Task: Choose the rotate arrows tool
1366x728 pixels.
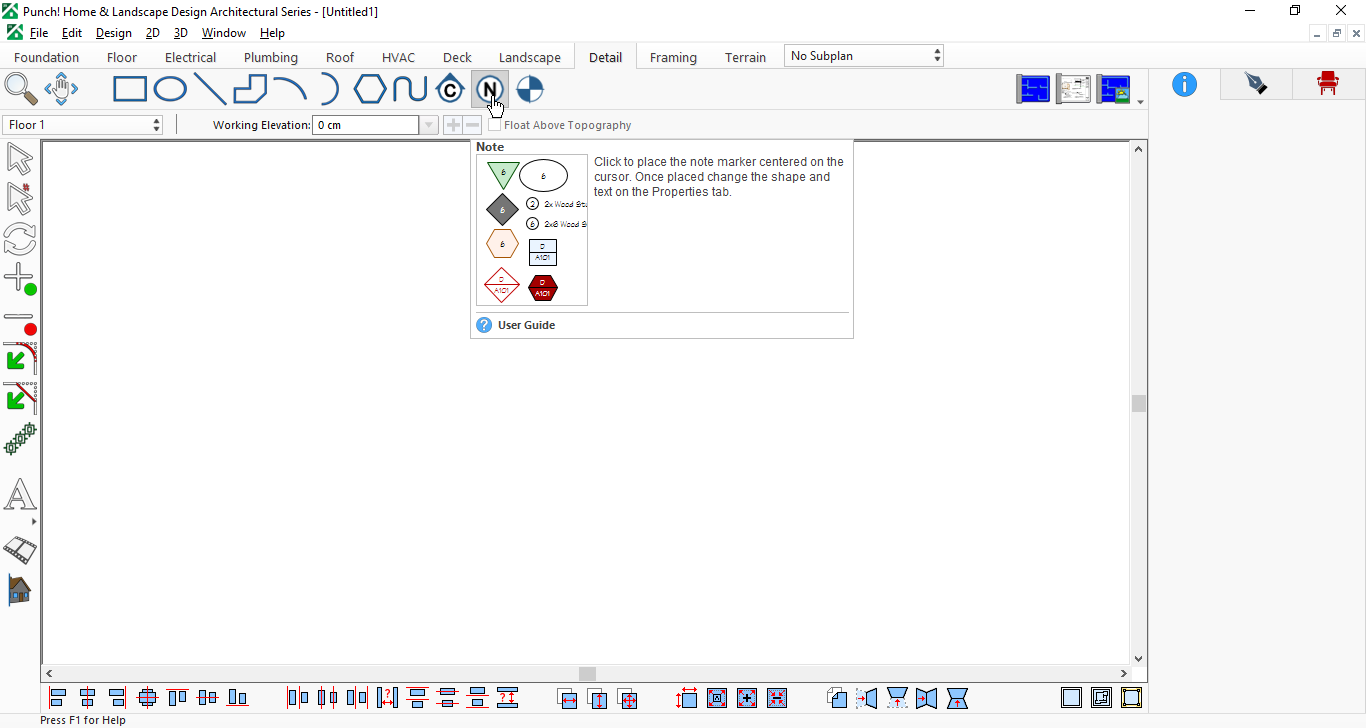Action: 20,239
